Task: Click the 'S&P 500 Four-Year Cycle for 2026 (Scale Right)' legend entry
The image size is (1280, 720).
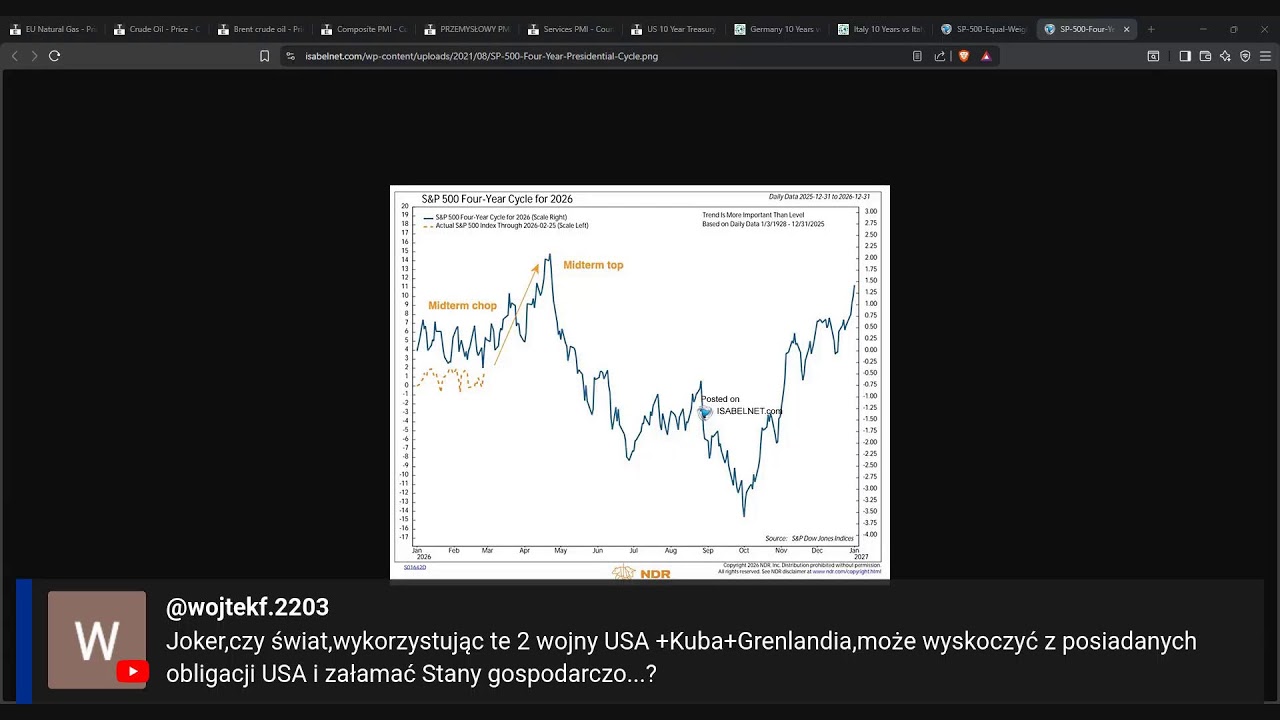Action: [x=495, y=217]
